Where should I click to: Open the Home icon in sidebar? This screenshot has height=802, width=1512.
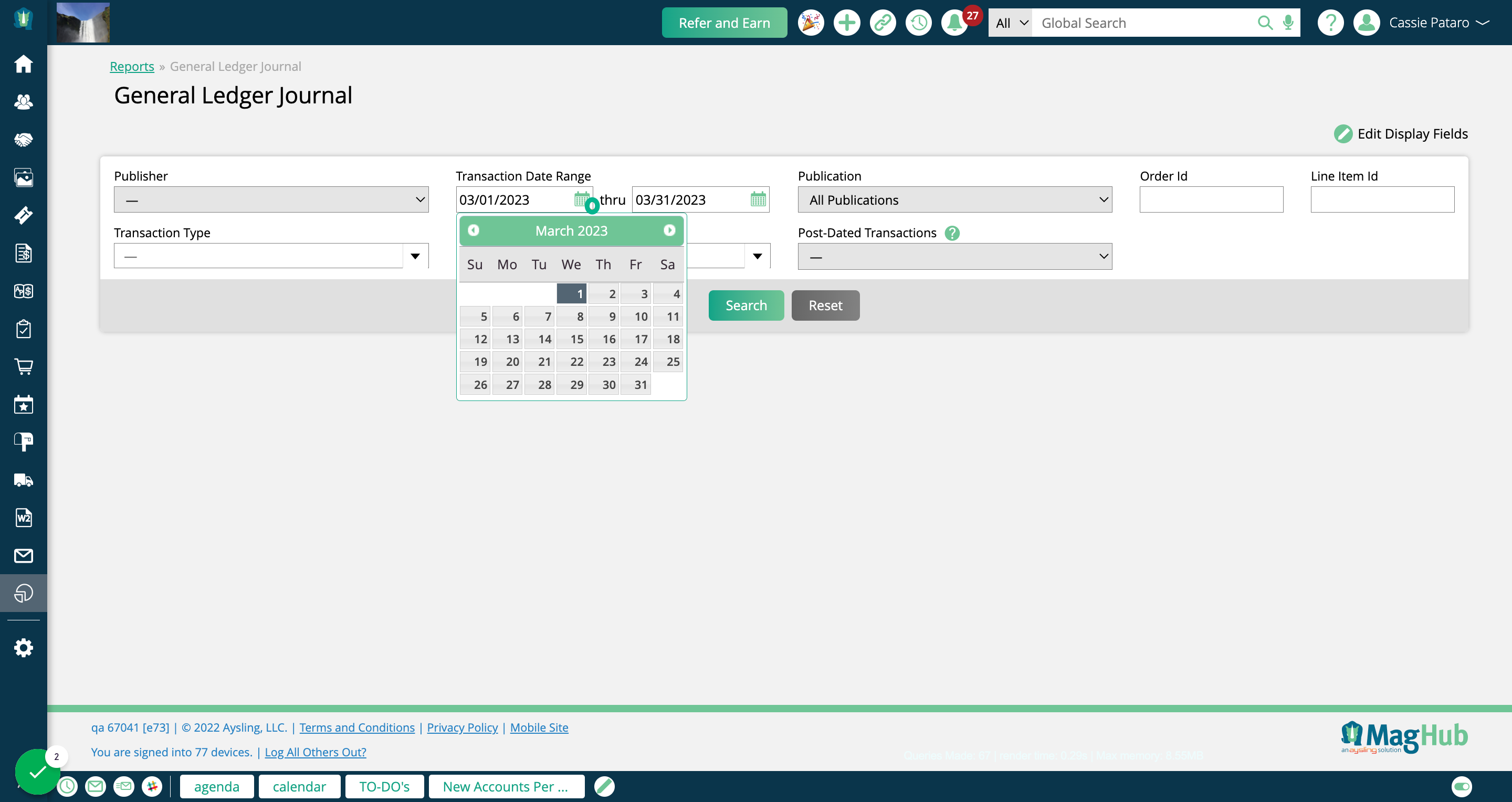(24, 64)
